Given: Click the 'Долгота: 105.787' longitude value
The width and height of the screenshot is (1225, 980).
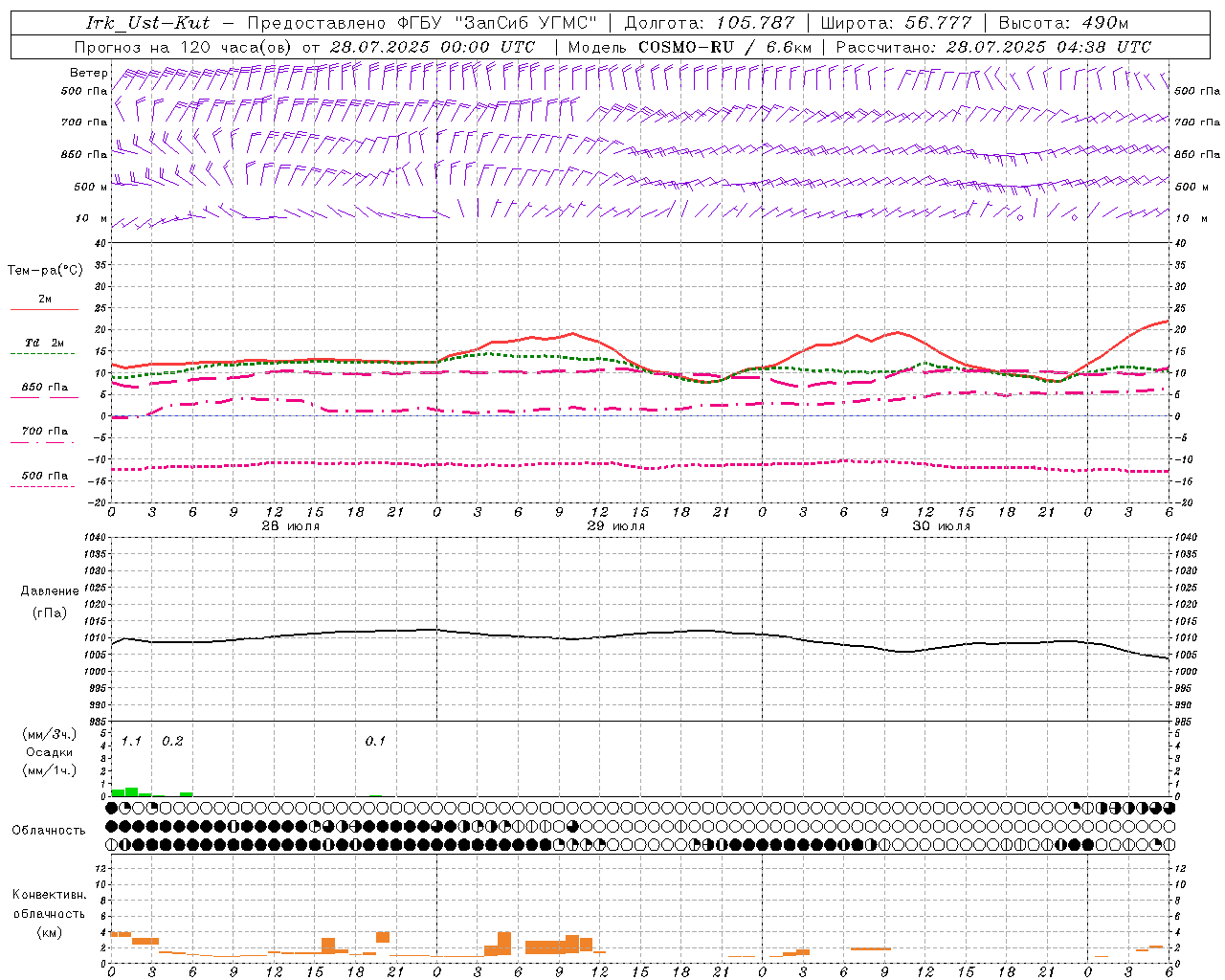Looking at the screenshot, I should 709,23.
